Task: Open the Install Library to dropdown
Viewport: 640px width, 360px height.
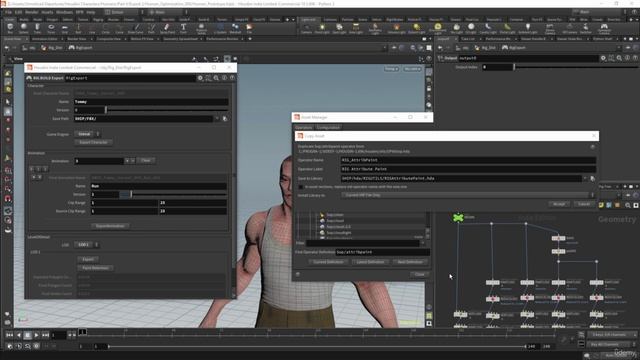Action: (469, 195)
